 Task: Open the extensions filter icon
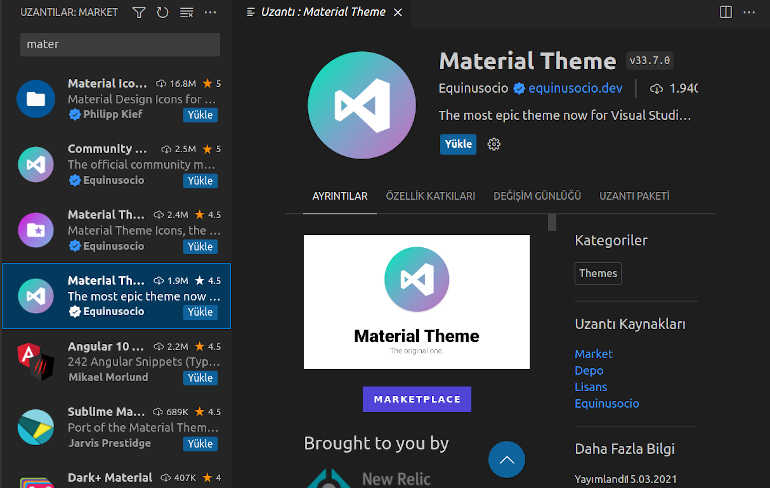(x=139, y=12)
